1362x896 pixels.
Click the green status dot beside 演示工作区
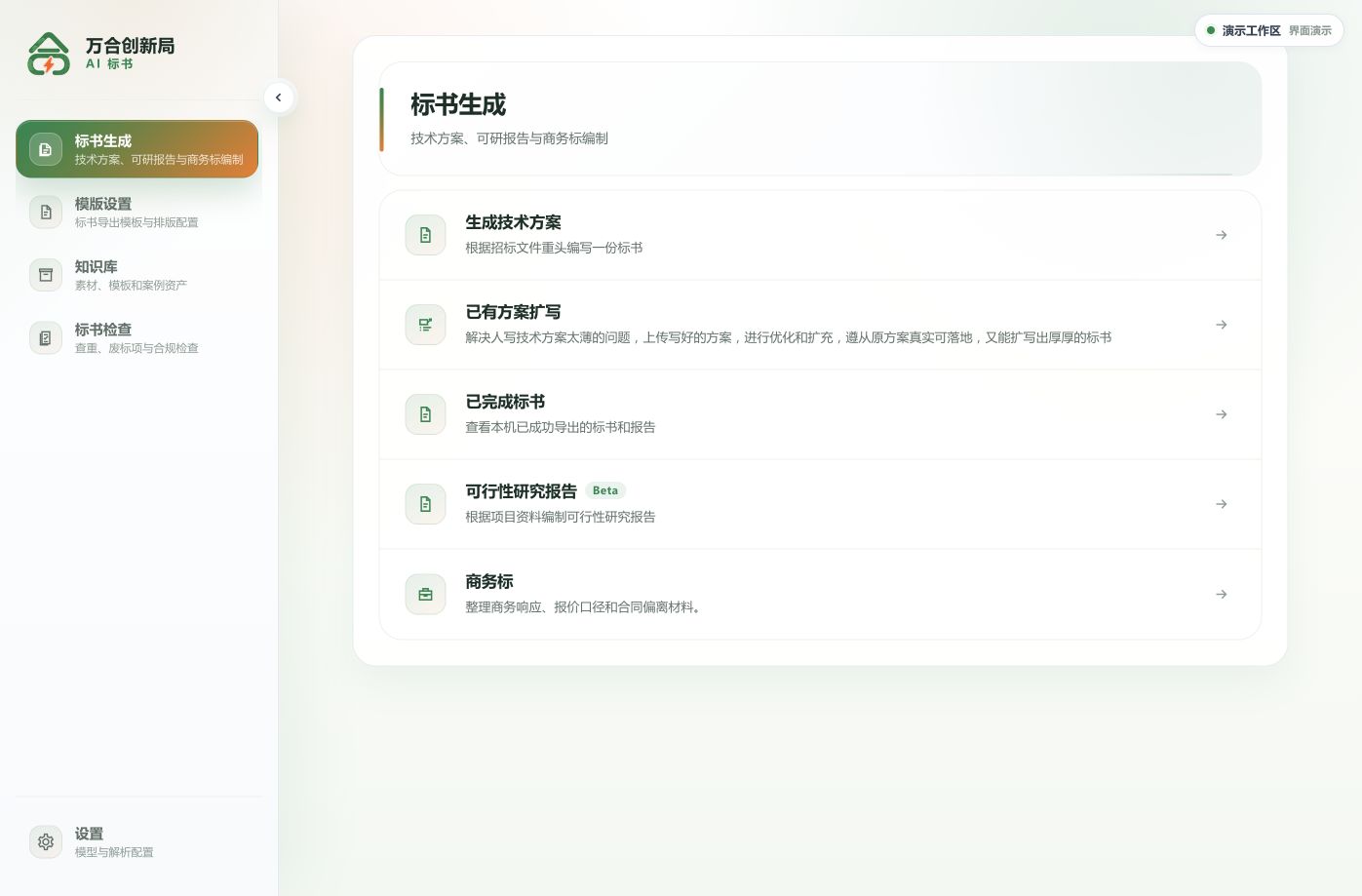[1211, 30]
